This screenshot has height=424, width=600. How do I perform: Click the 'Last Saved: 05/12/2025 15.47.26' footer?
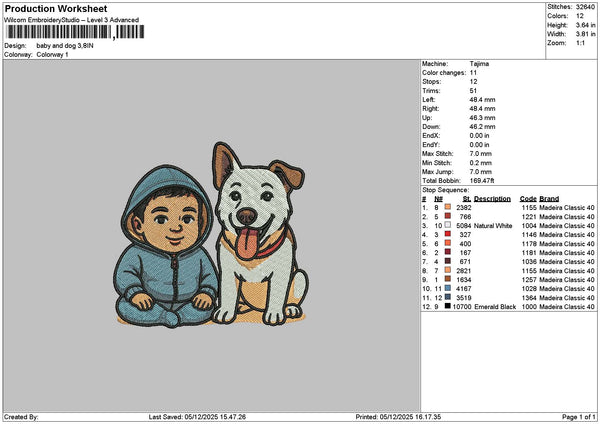tap(197, 417)
